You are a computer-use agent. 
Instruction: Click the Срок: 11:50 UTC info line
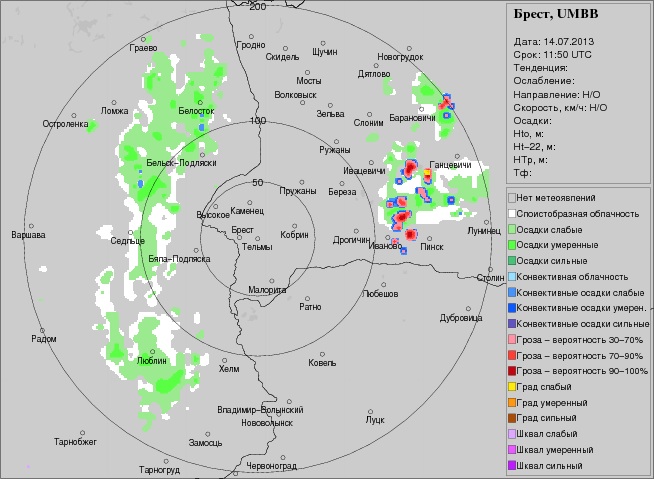point(552,54)
